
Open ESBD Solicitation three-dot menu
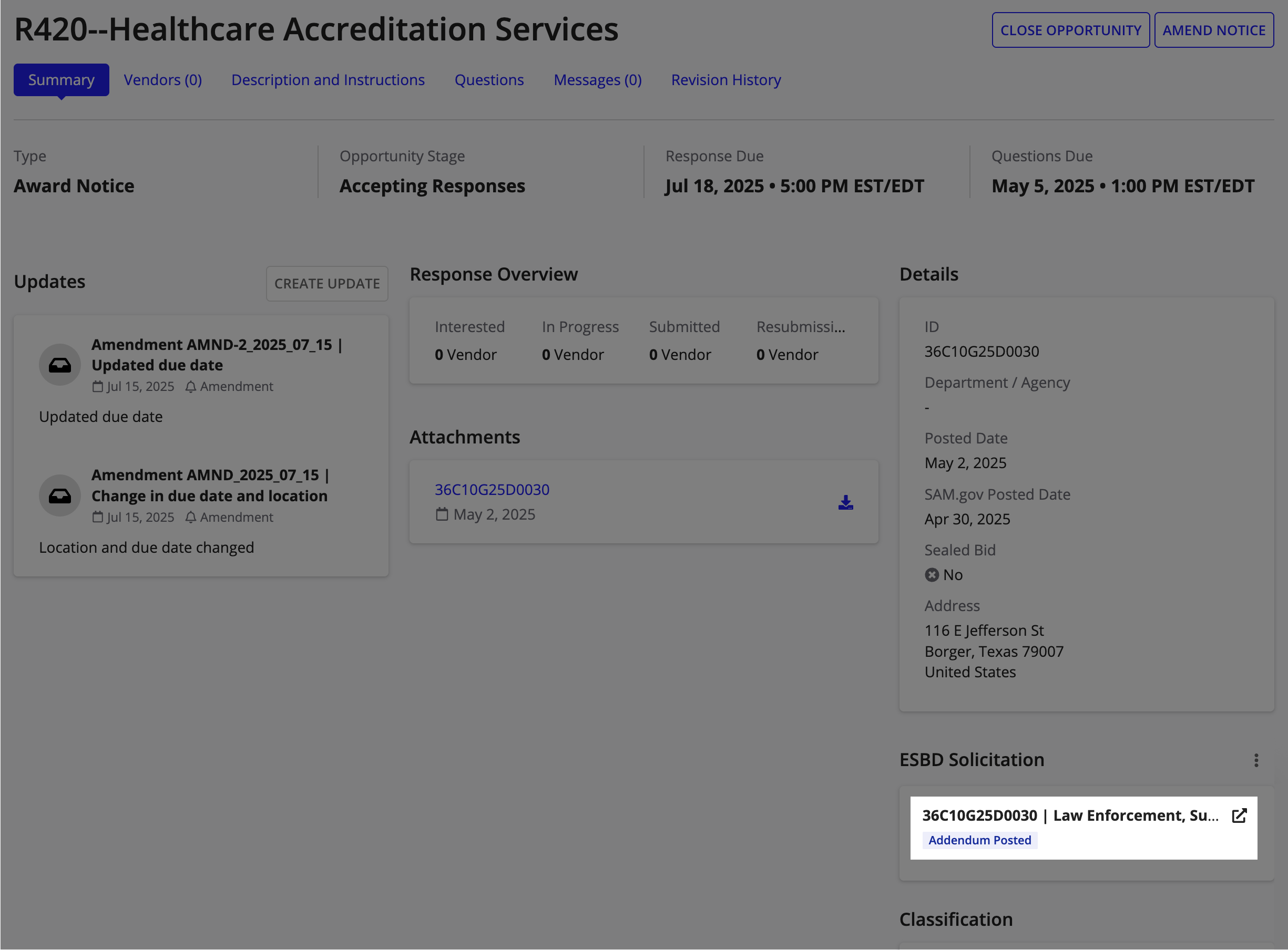coord(1256,760)
